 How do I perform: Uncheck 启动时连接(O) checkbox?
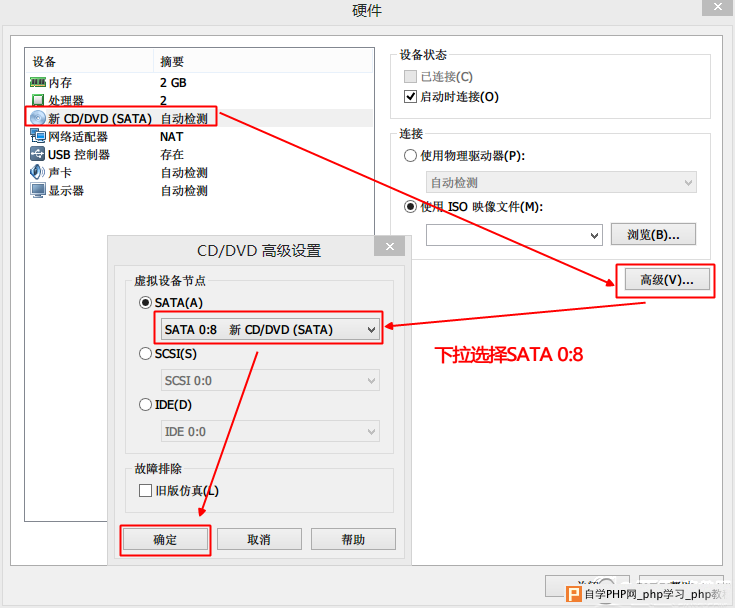[x=410, y=97]
